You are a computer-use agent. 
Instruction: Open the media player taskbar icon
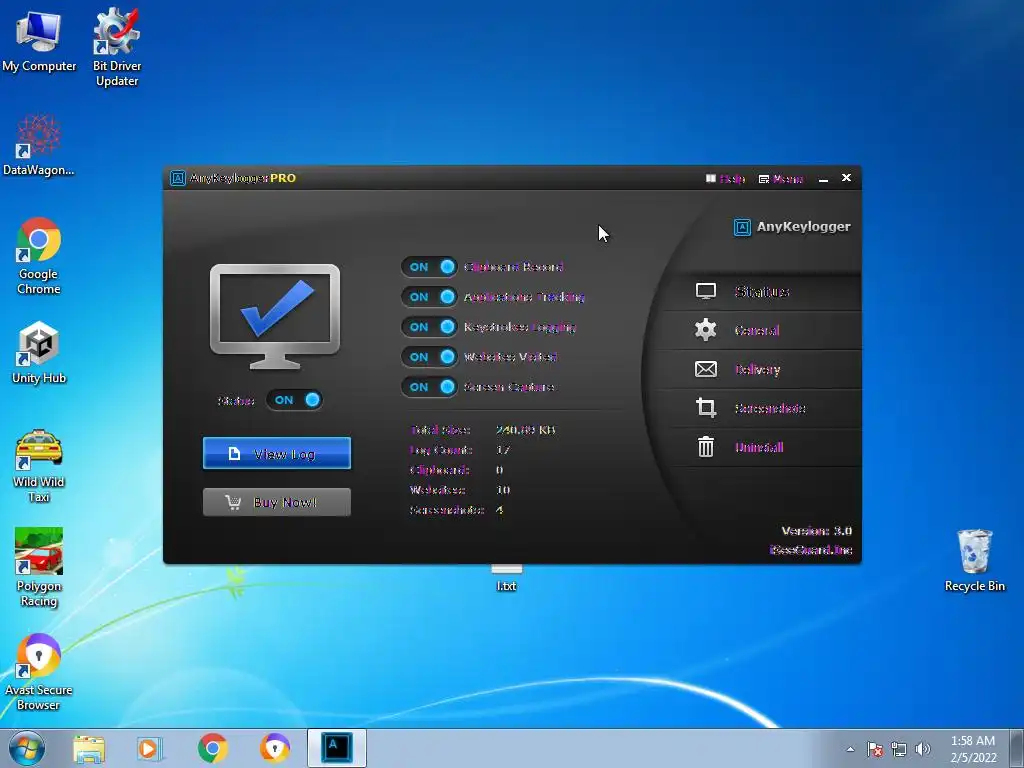pos(150,748)
